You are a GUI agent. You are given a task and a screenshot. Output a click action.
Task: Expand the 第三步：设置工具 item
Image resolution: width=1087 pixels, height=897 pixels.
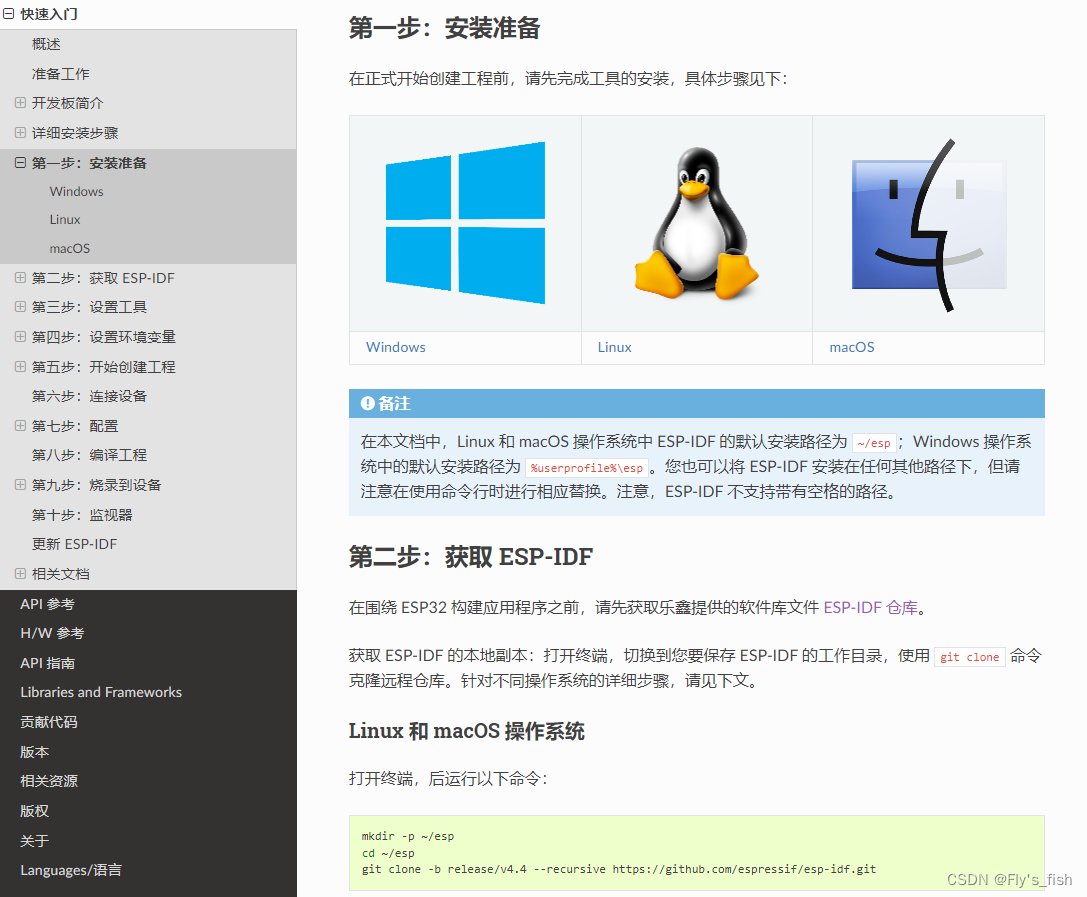coord(20,306)
